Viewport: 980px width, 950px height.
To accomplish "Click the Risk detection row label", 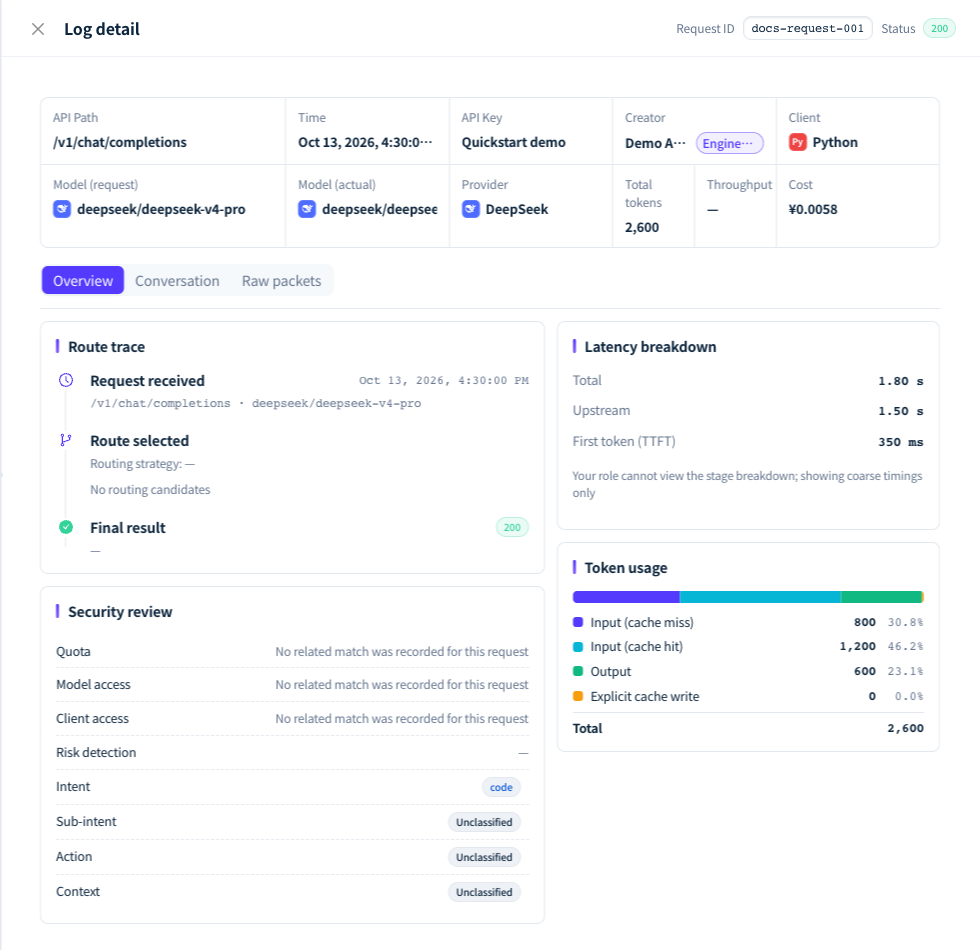I will tap(96, 752).
